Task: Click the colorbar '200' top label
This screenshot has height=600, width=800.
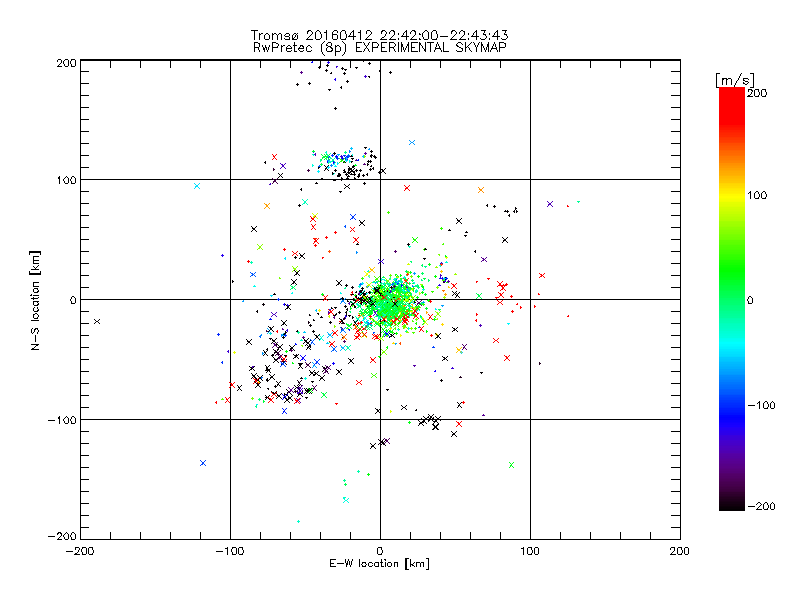Action: coord(757,93)
